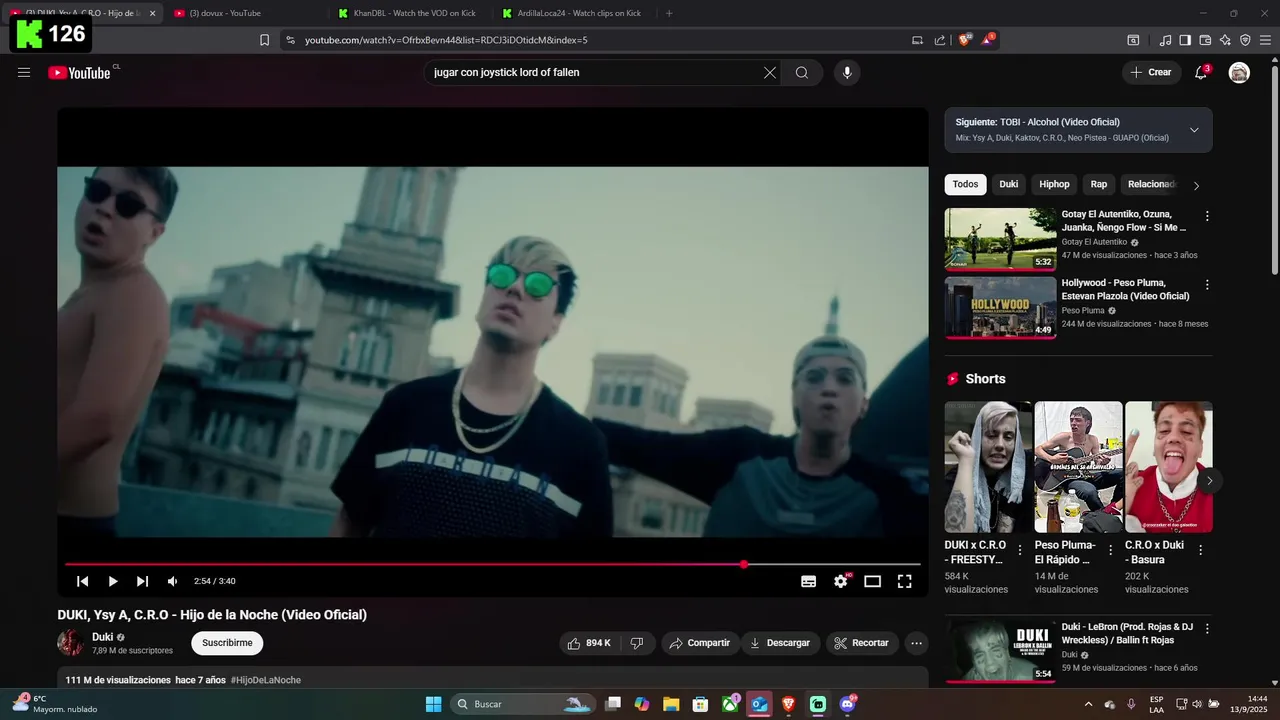Skip to the next video
1280x720 pixels.
pos(143,581)
